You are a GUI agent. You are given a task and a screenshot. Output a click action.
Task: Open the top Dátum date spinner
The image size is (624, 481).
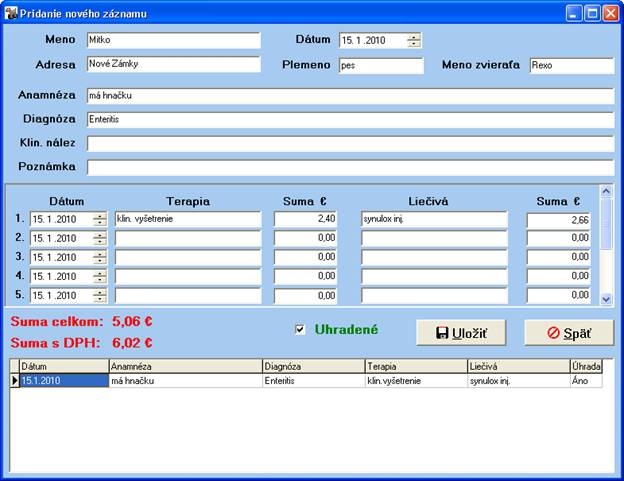(413, 40)
